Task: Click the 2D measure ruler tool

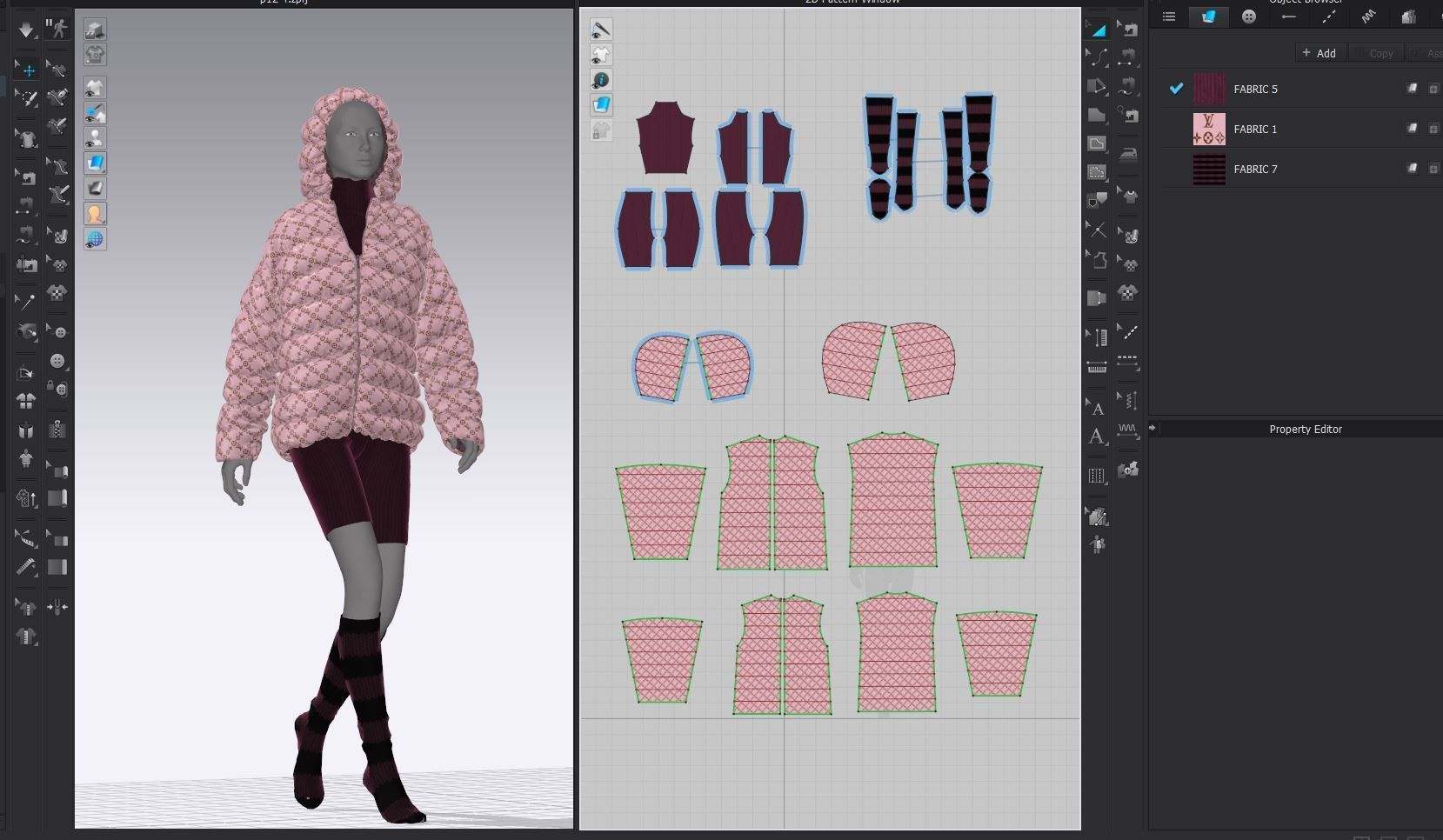Action: coord(1098,367)
